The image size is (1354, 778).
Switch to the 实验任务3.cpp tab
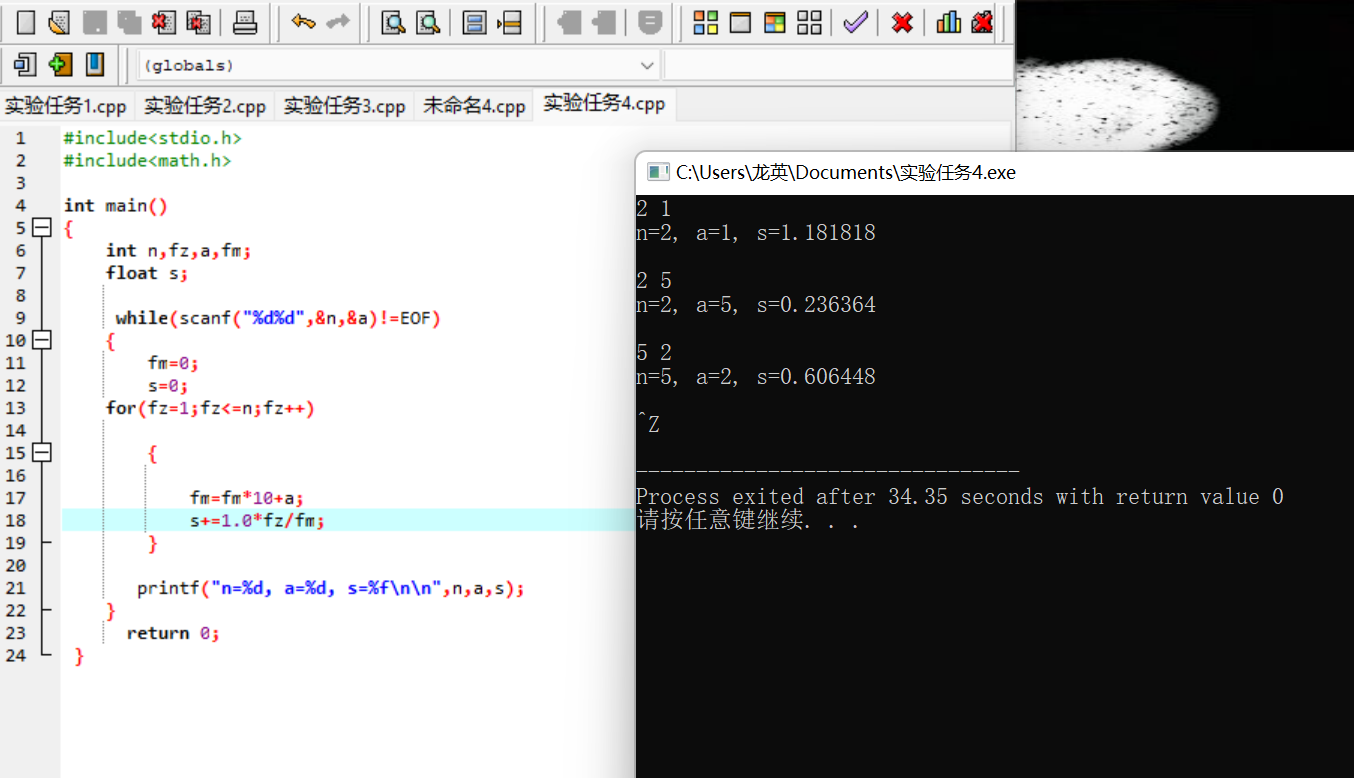click(x=345, y=106)
